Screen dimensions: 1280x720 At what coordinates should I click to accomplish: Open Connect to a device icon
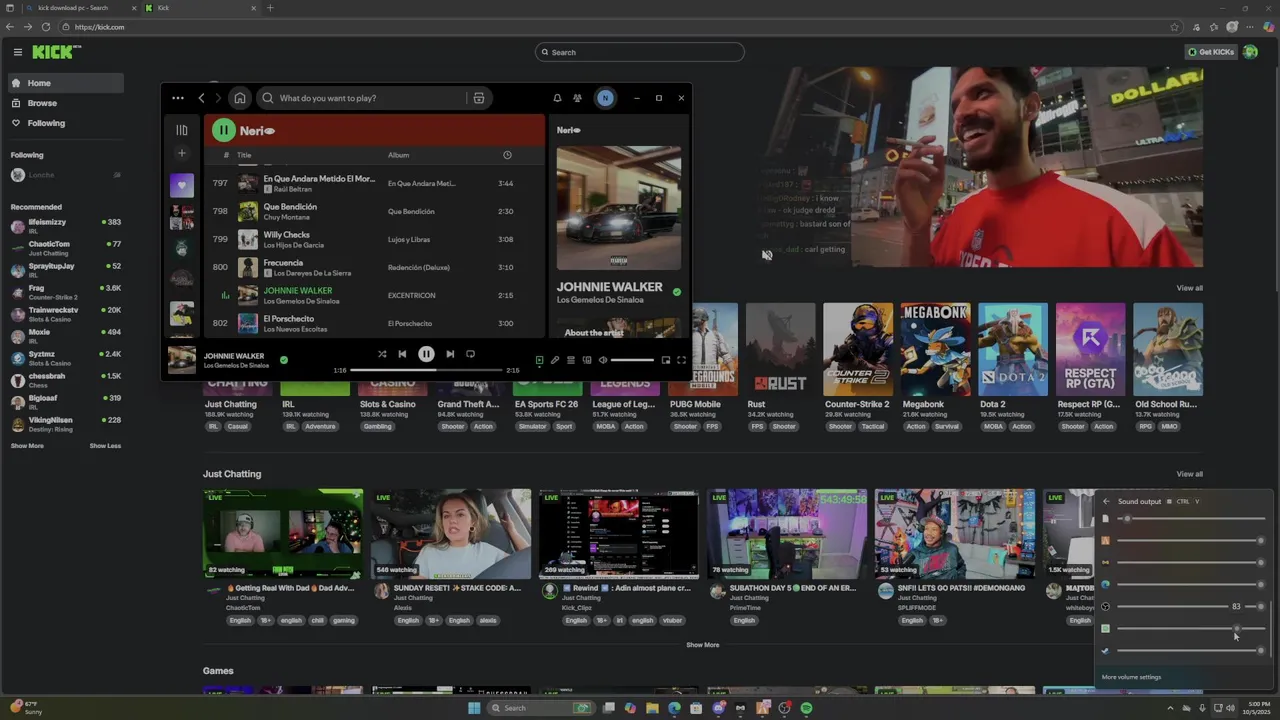(x=587, y=360)
